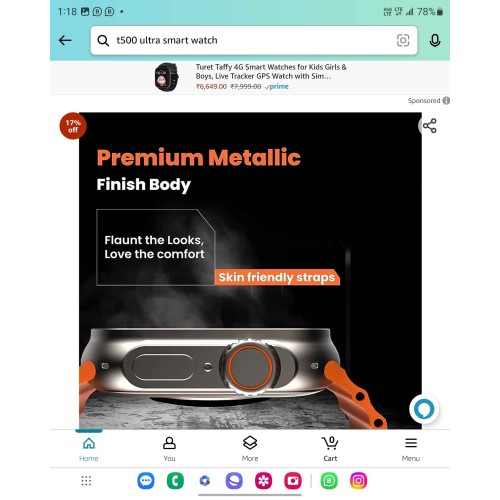The width and height of the screenshot is (500, 500).
Task: Open camera lens search in search field
Action: (403, 40)
